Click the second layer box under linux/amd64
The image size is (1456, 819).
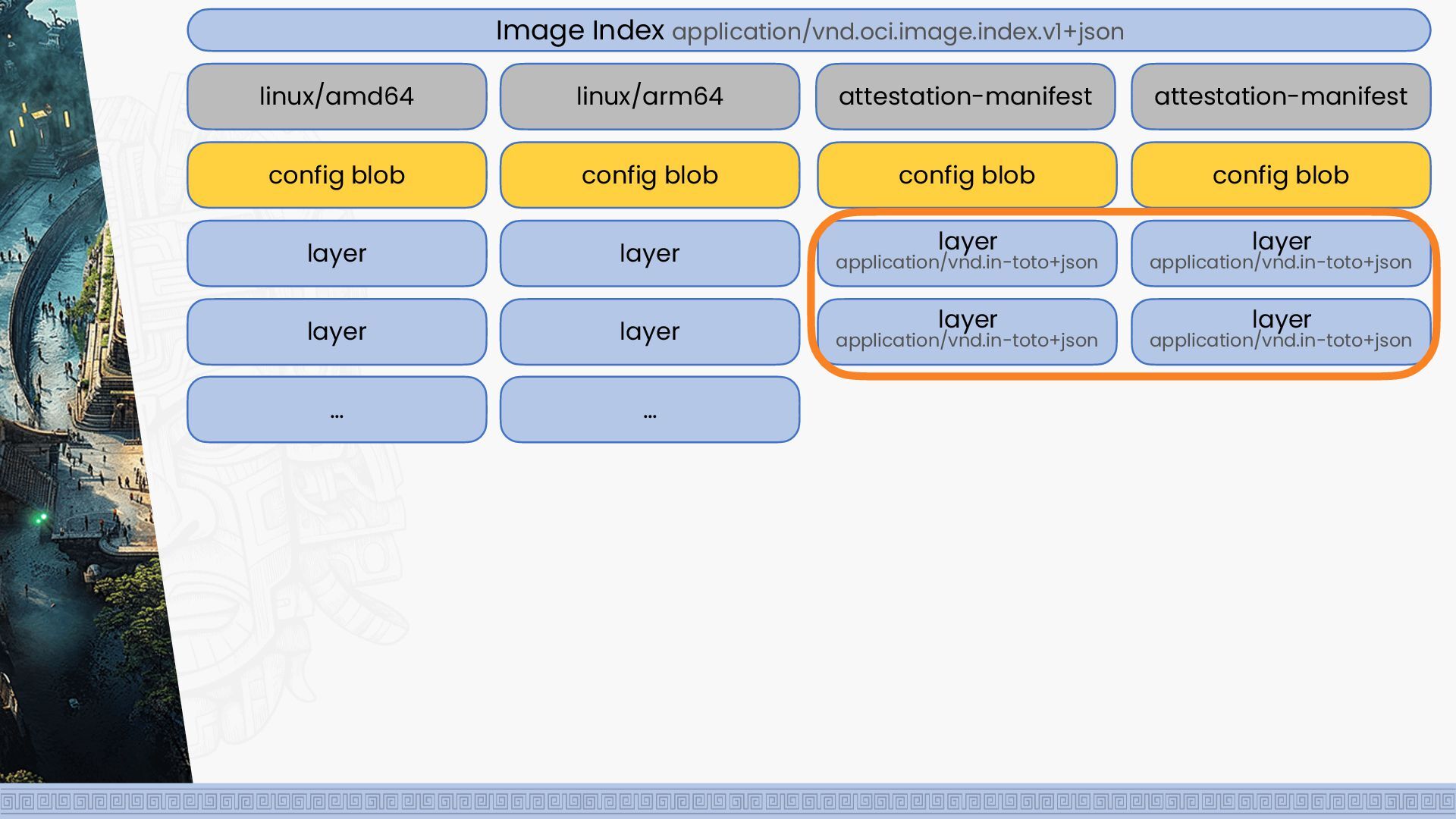click(337, 331)
